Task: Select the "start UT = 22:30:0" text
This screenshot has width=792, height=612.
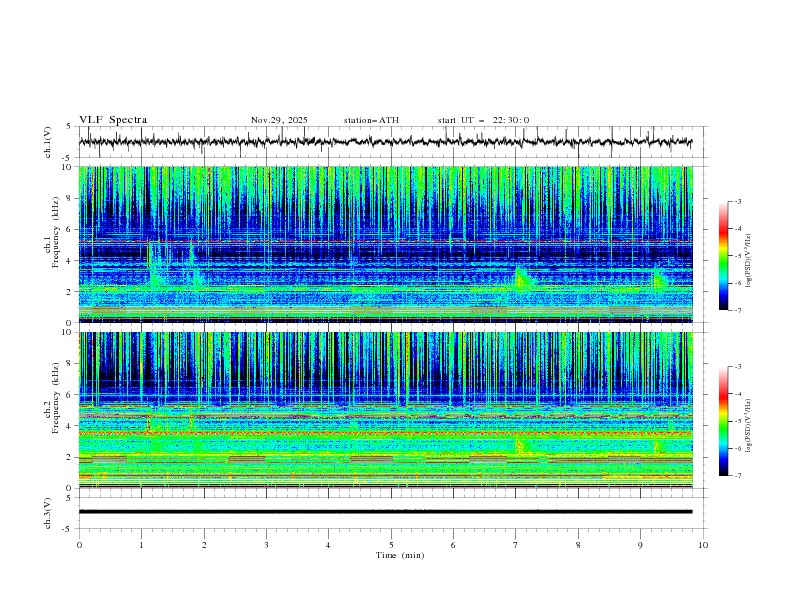Action: [x=483, y=120]
